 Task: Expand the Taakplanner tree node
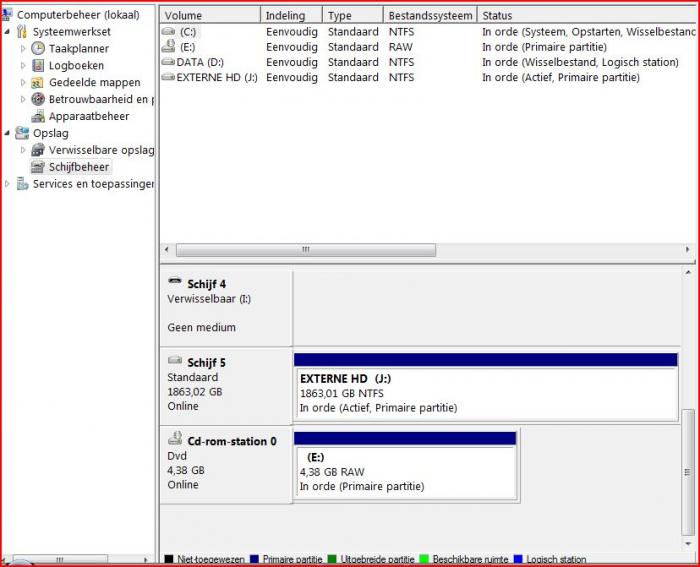click(23, 48)
